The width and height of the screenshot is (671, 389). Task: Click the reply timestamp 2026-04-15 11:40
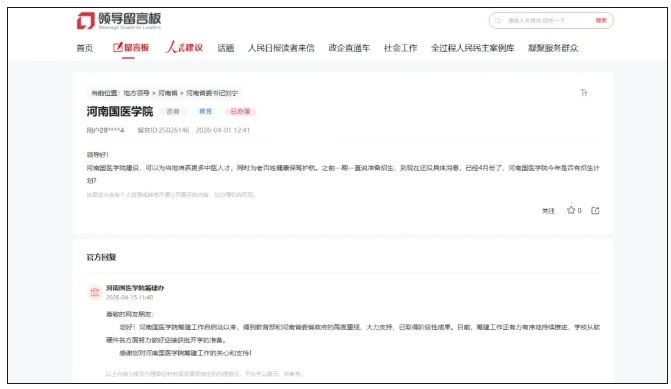coord(129,297)
